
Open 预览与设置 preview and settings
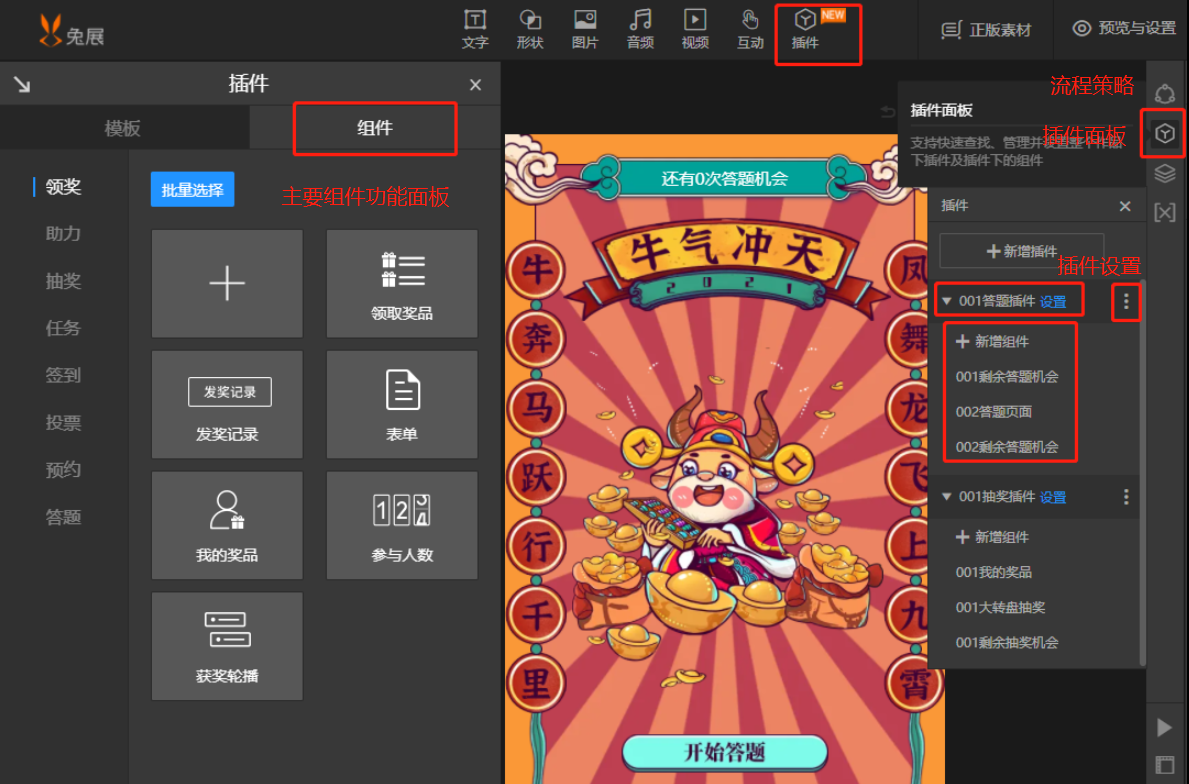point(1124,28)
